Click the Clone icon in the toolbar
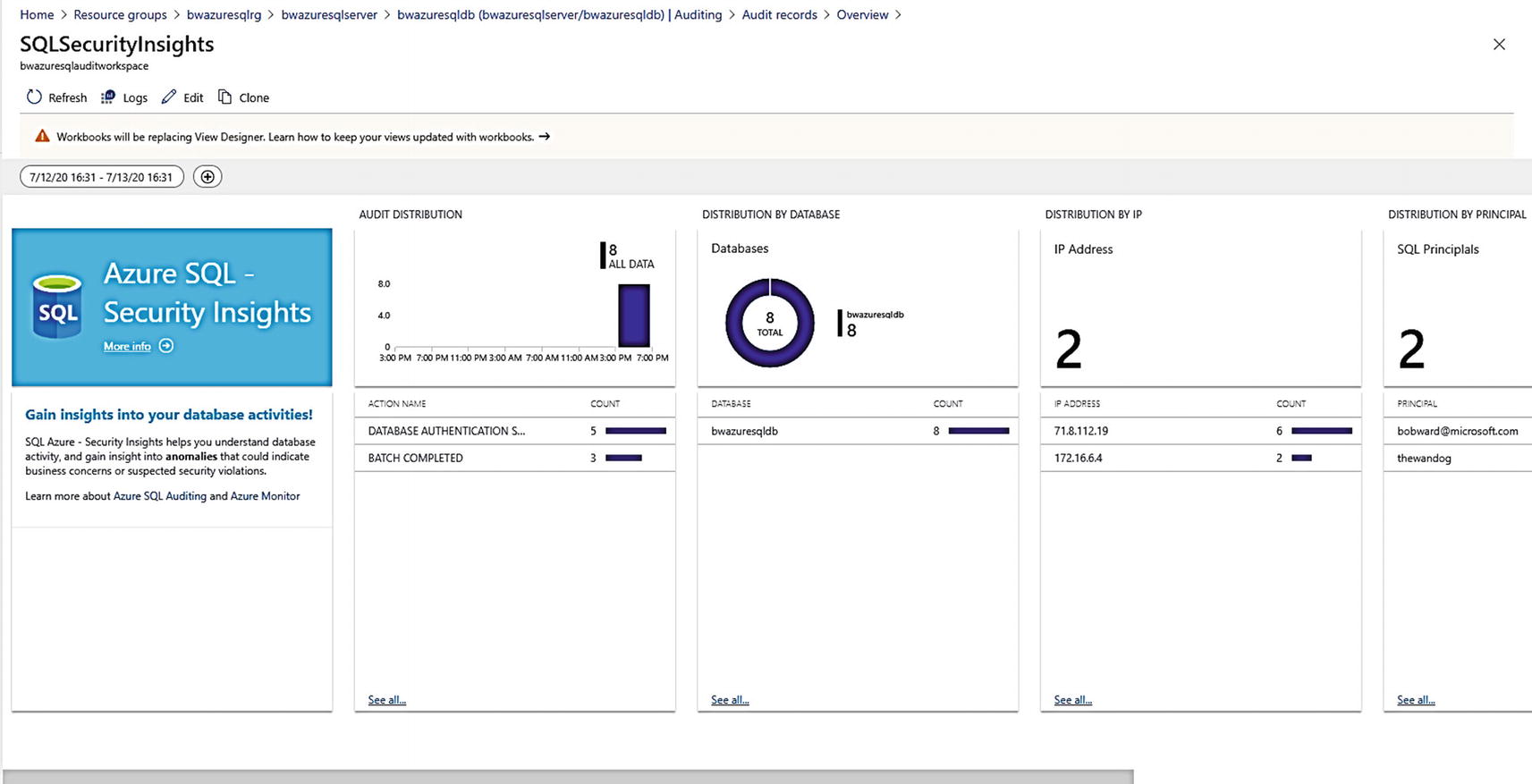Viewport: 1532px width, 784px height. [x=224, y=97]
